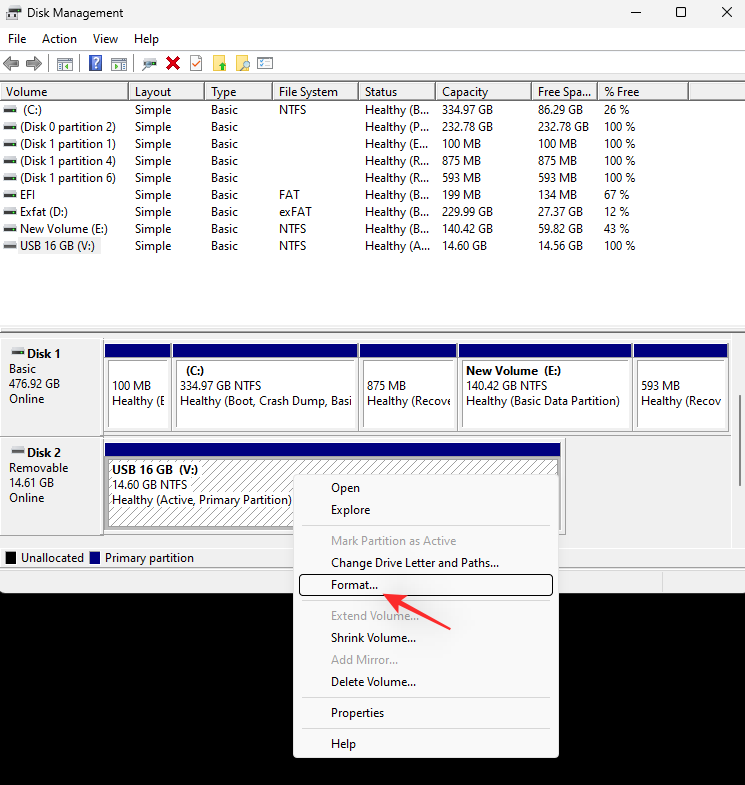Click the exFAT file system cell
This screenshot has height=785, width=745.
point(295,212)
